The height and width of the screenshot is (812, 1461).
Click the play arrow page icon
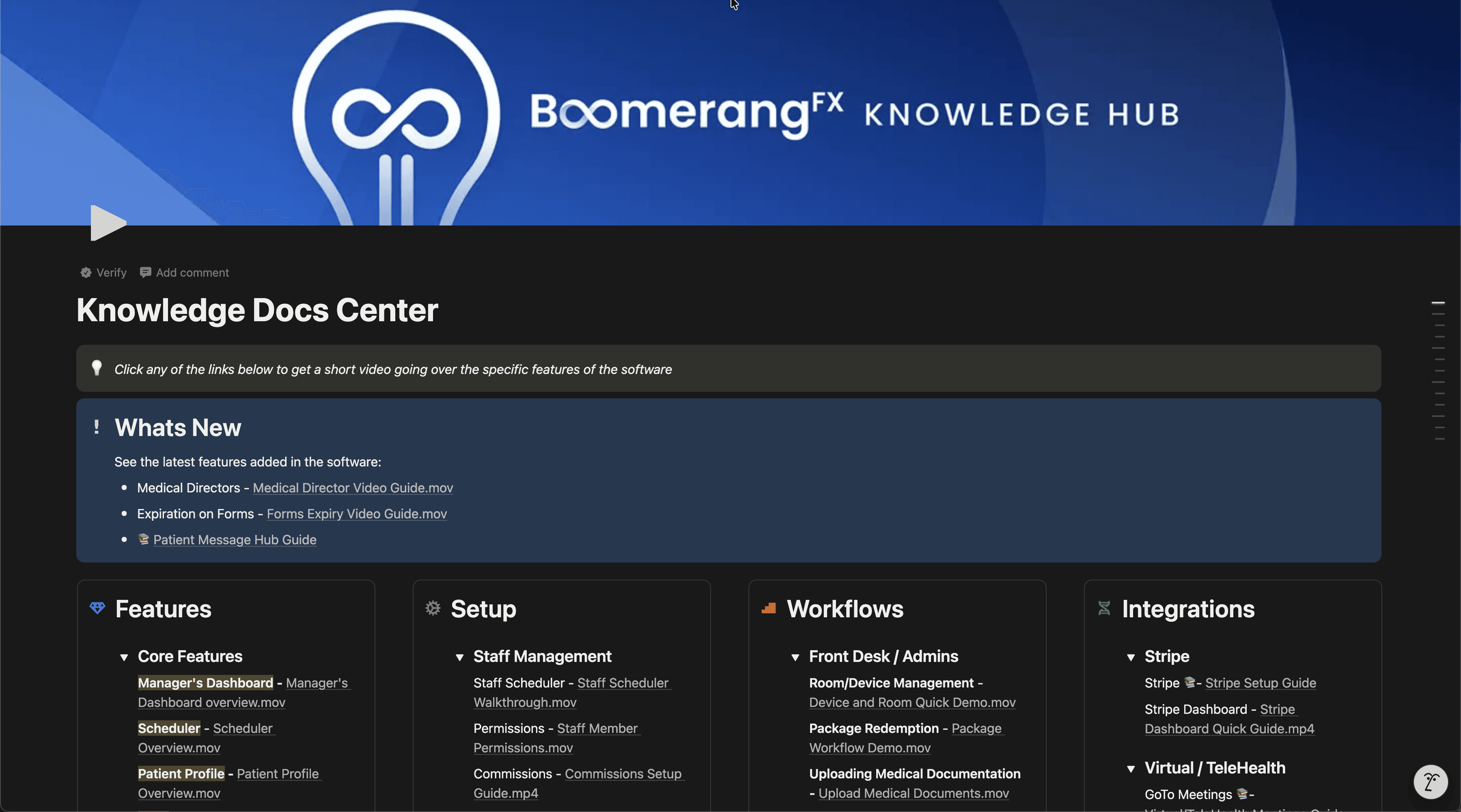[107, 223]
